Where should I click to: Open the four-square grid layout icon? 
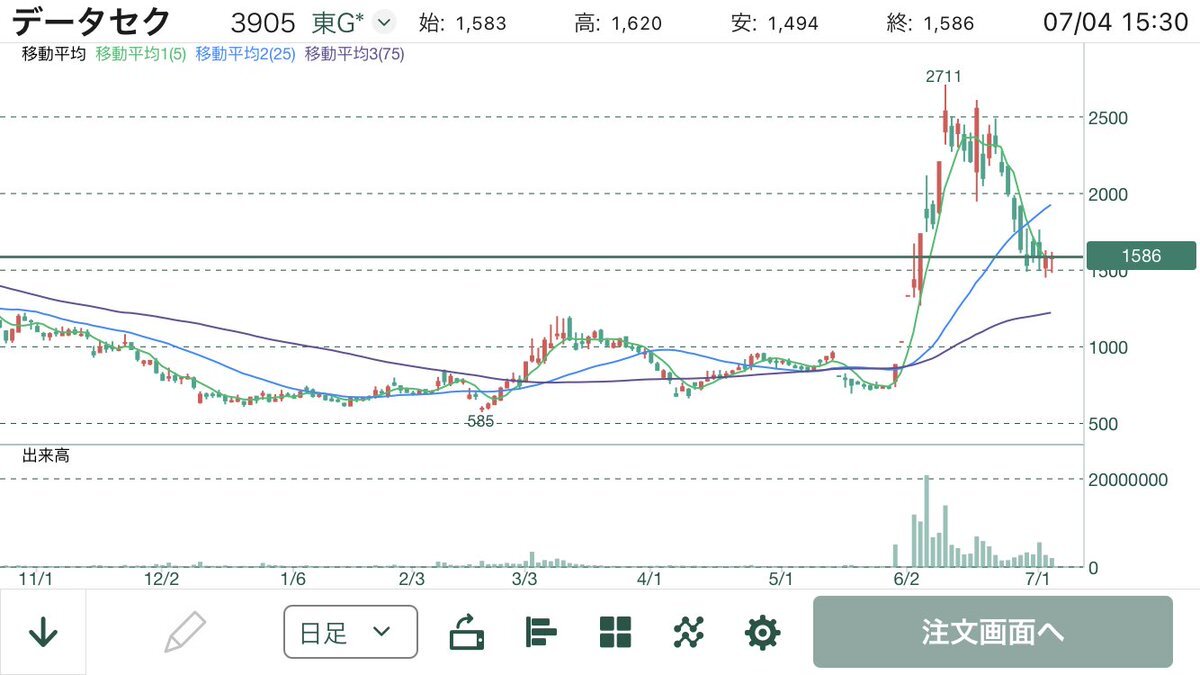pos(615,632)
